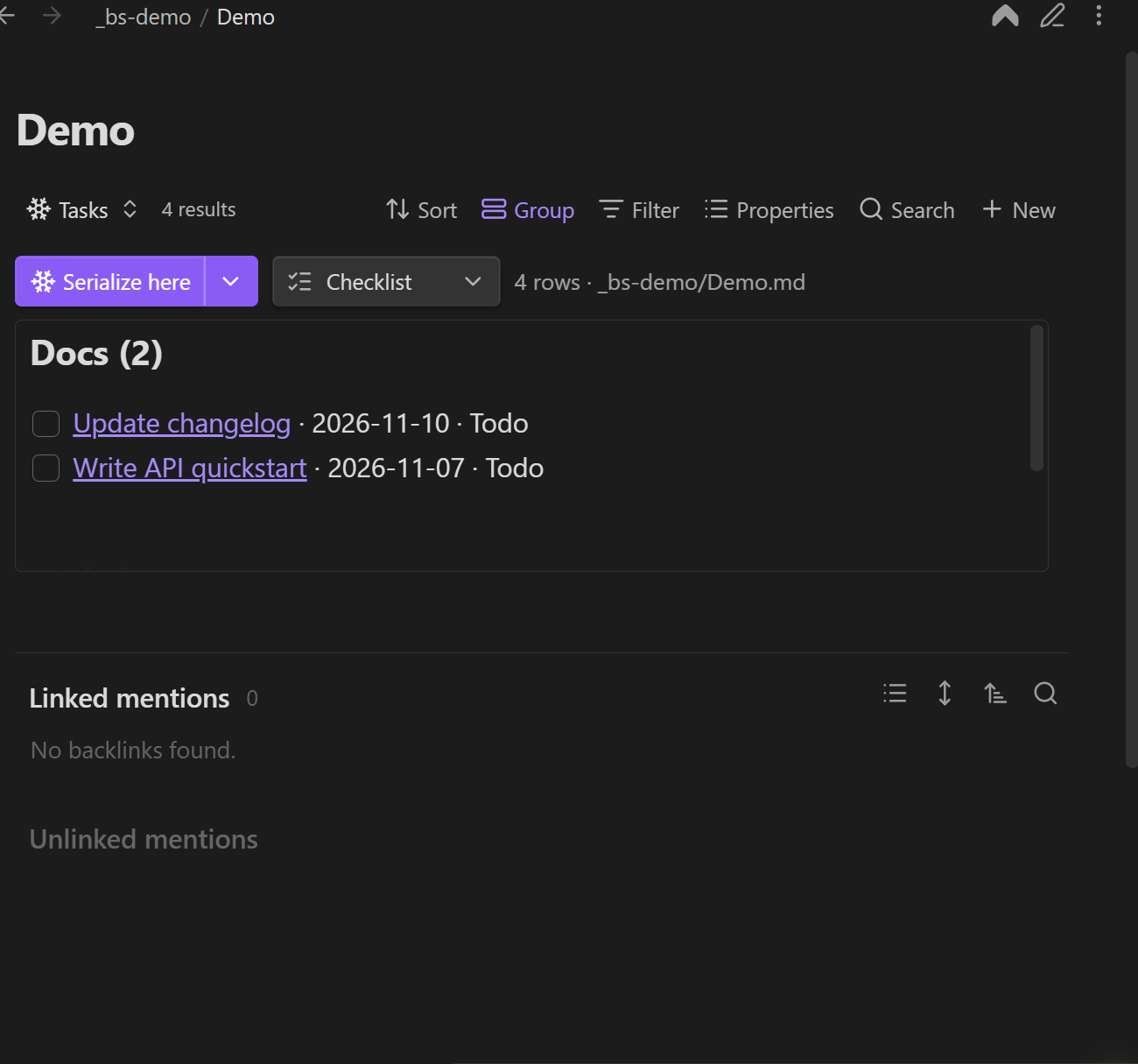Open the Checklist format dropdown

pos(386,281)
